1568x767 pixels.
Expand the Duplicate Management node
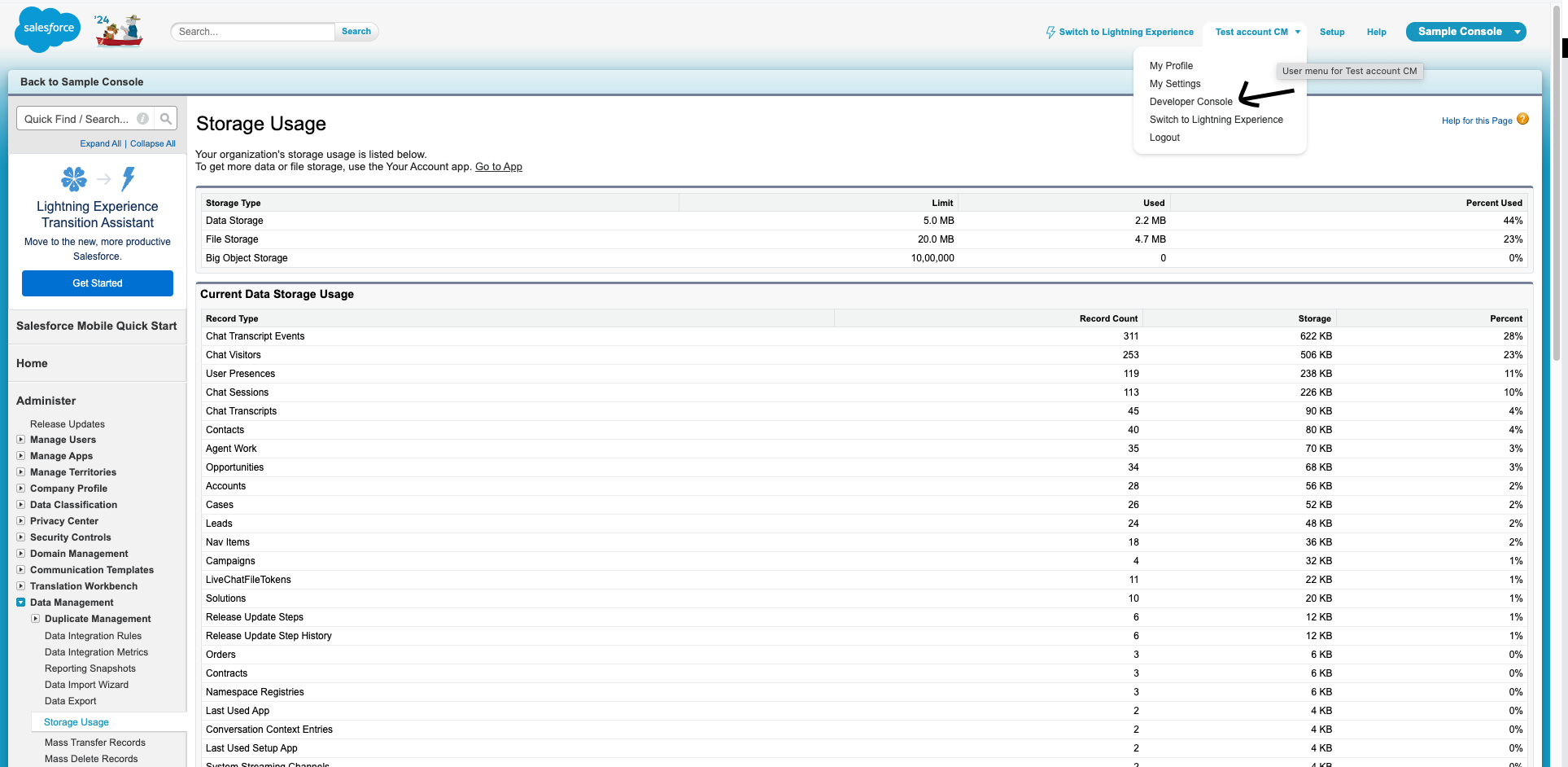point(36,619)
